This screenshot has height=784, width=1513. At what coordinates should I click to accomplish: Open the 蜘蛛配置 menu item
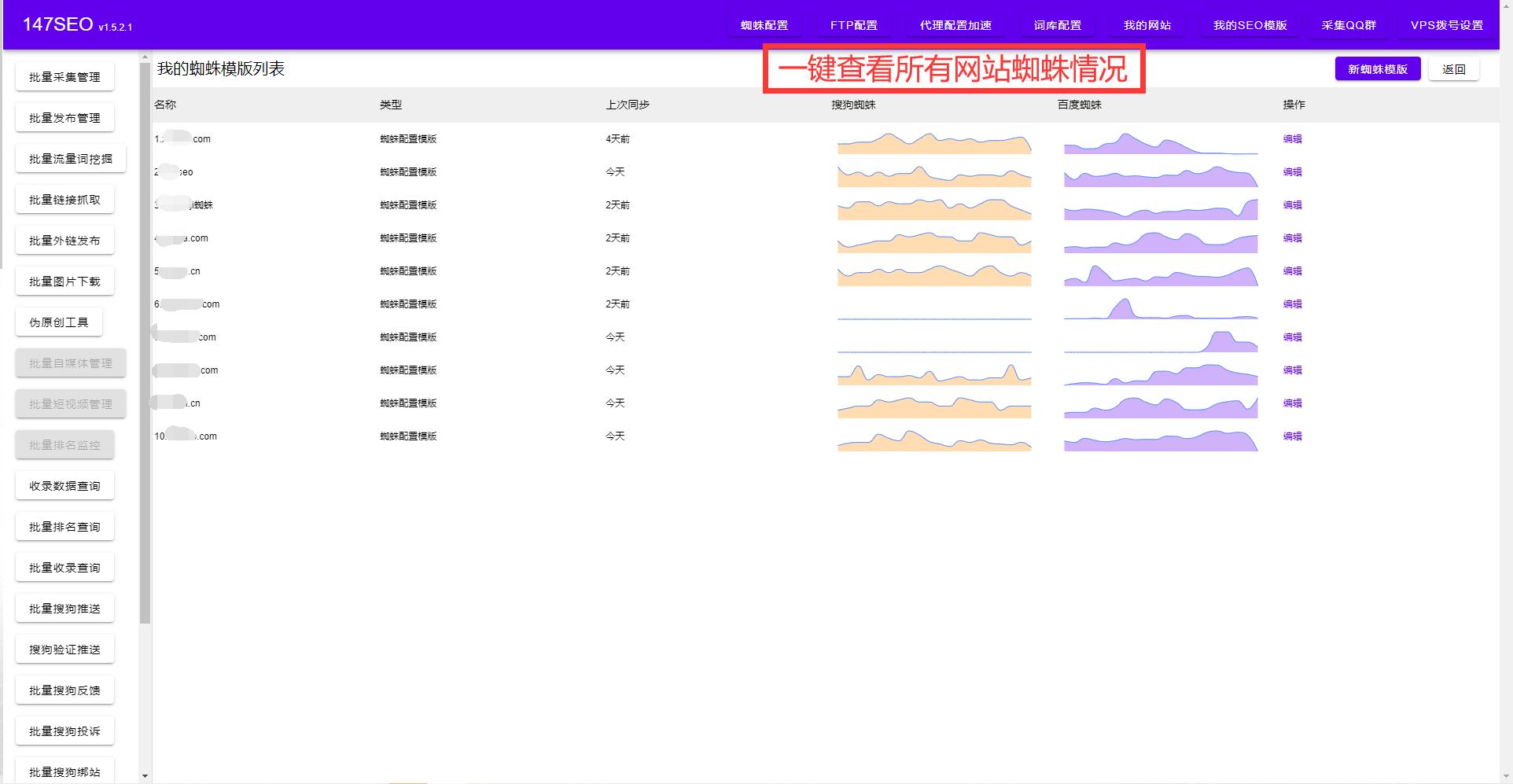(763, 24)
